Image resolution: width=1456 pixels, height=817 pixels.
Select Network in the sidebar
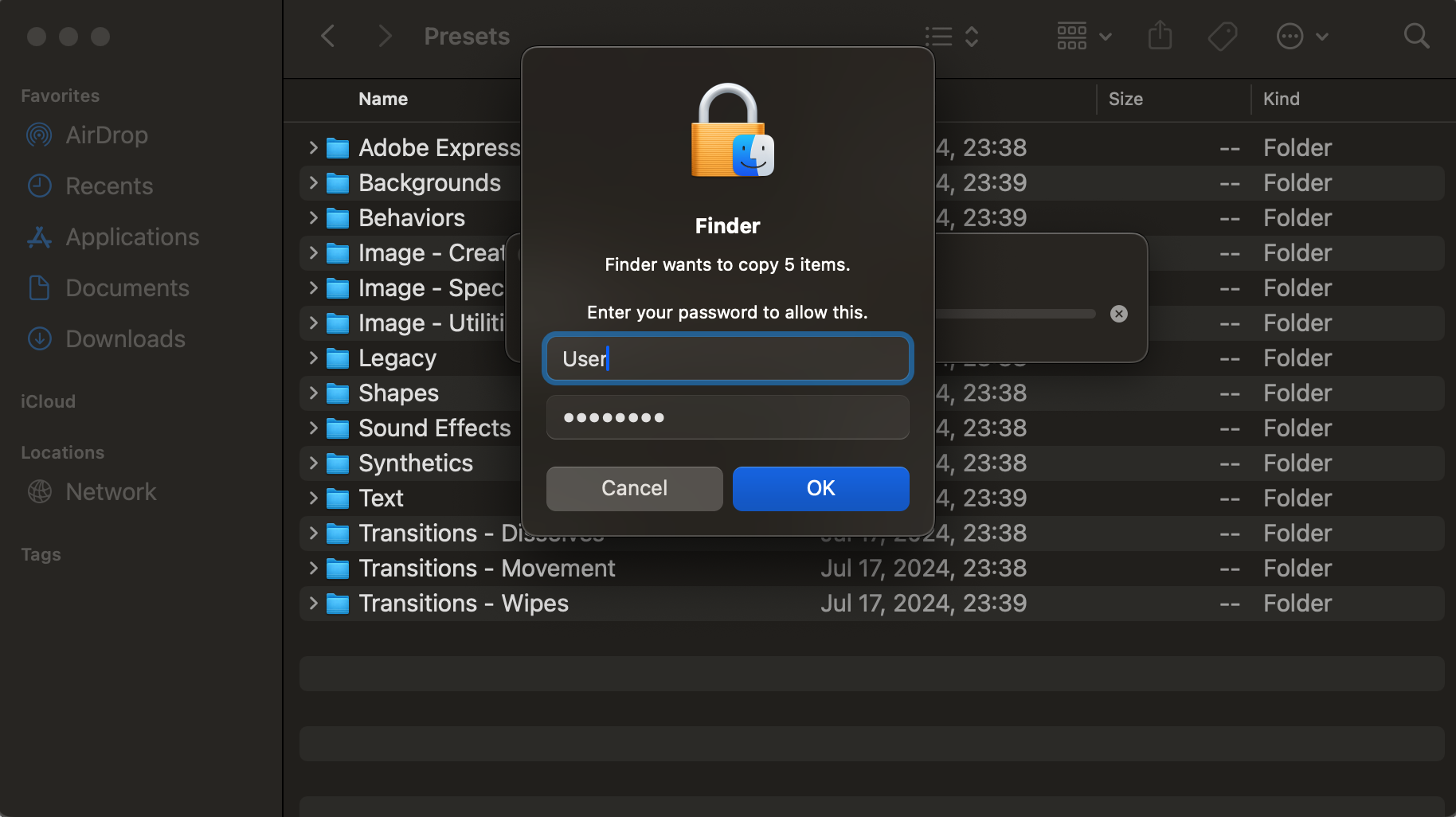point(111,492)
